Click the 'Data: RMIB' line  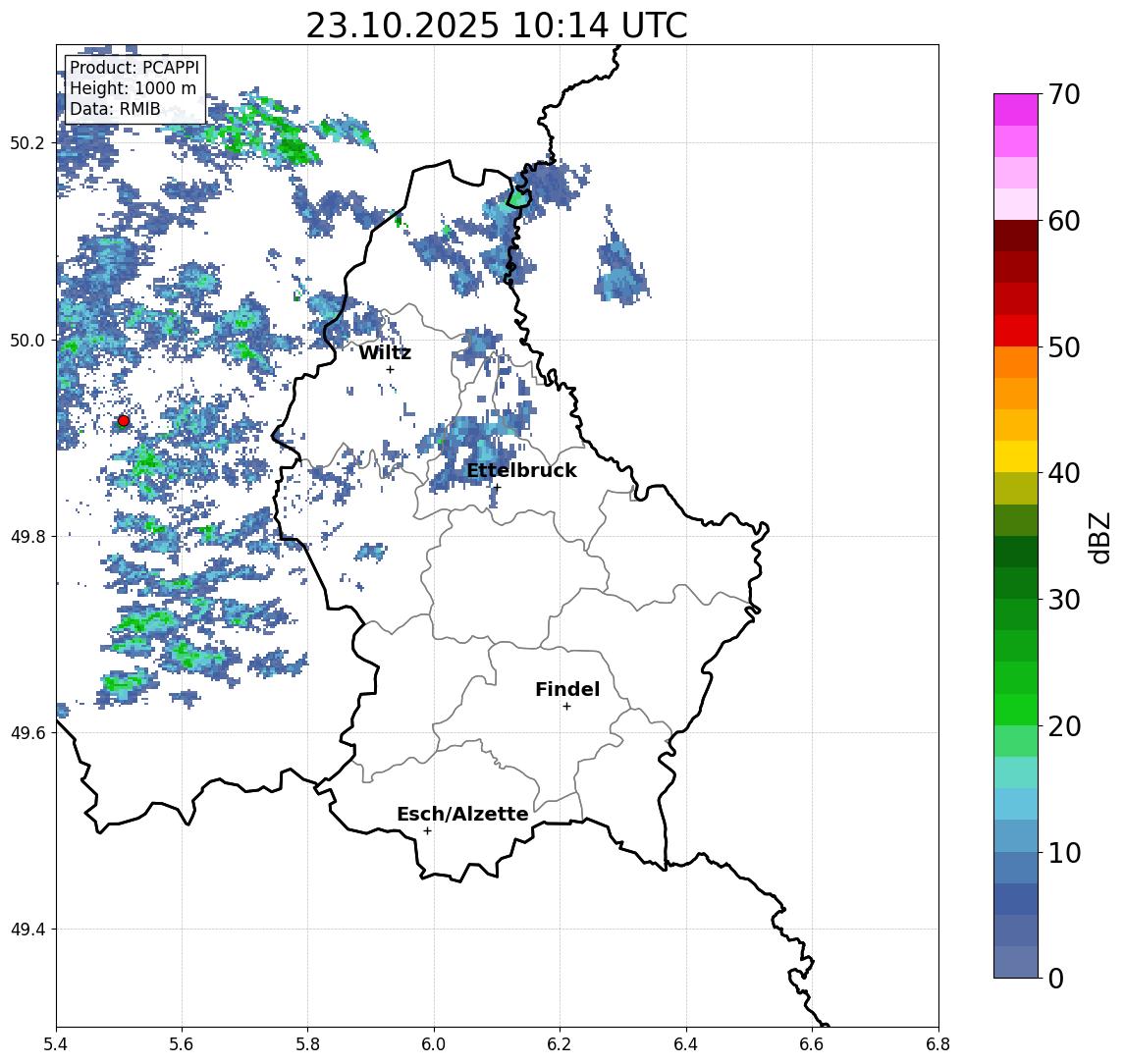(x=115, y=110)
